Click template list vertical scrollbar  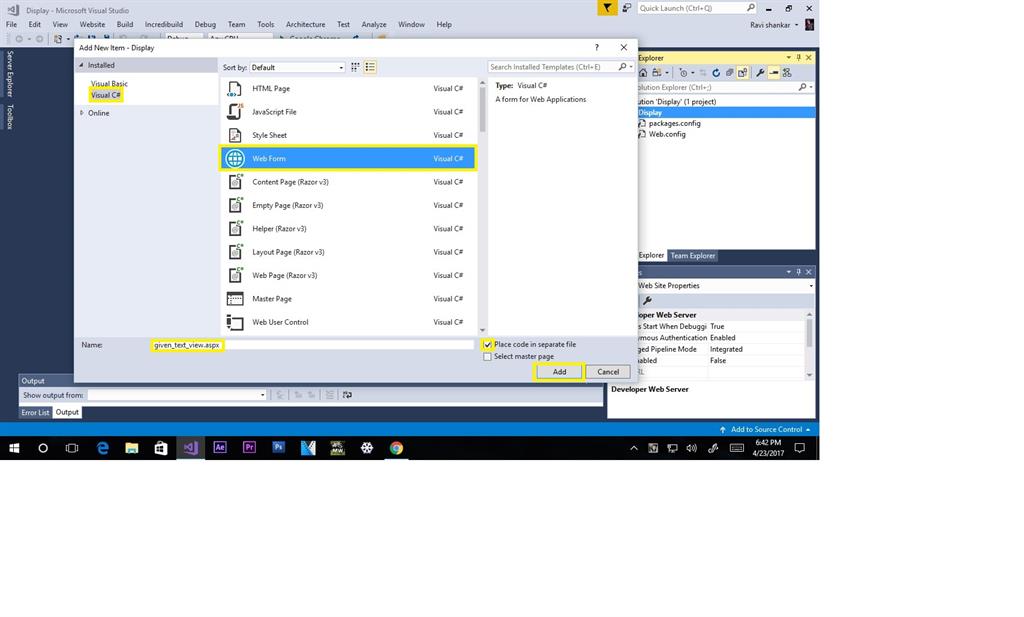click(x=483, y=206)
